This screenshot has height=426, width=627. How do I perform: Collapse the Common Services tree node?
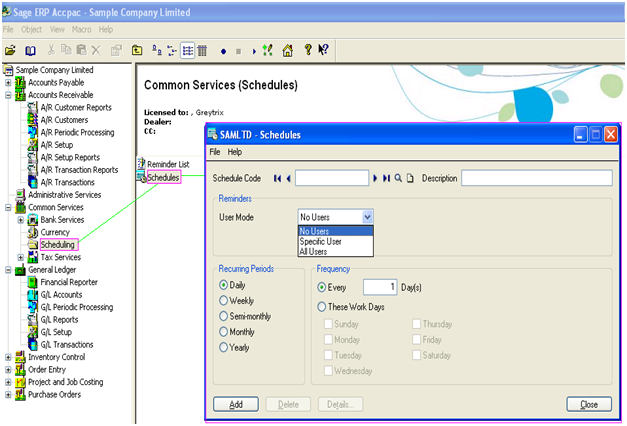click(8, 208)
